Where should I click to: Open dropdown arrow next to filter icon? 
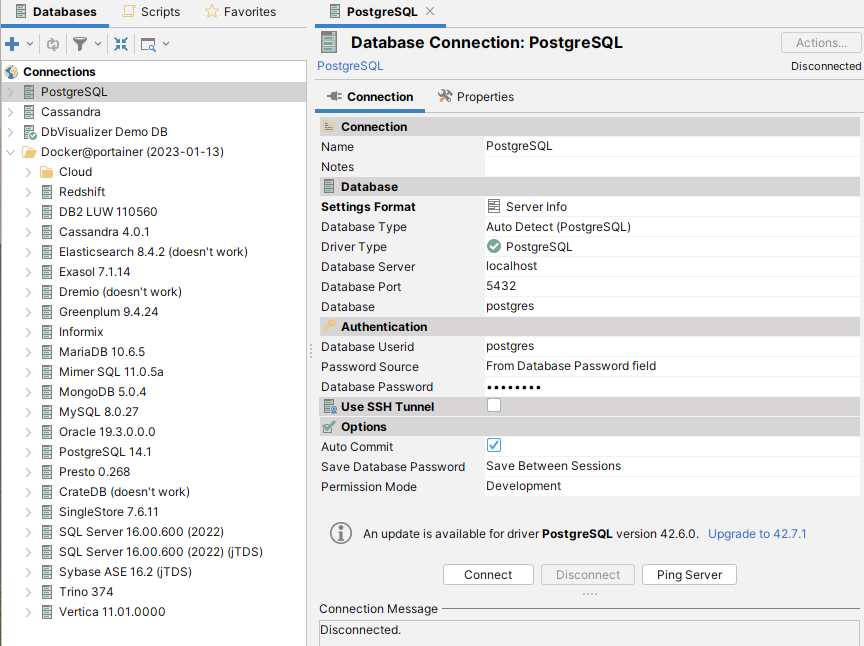click(x=97, y=44)
